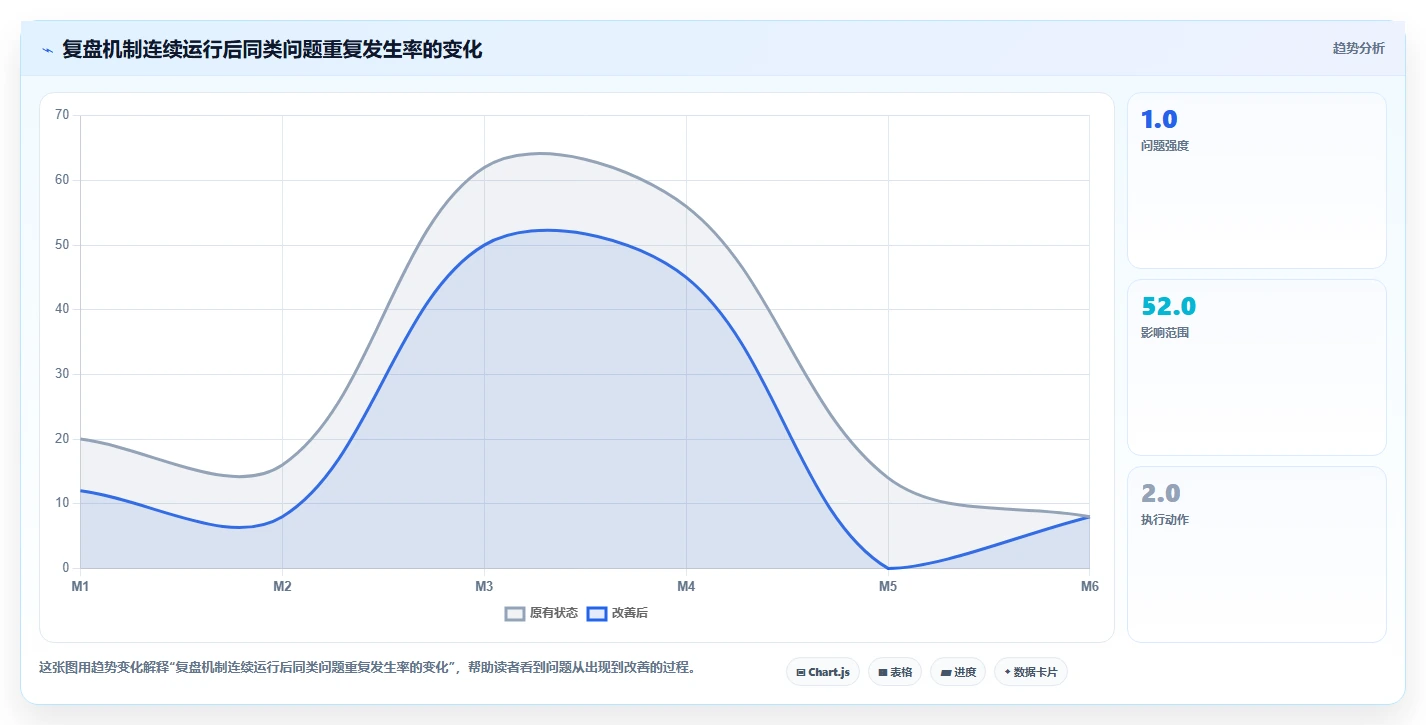Image resolution: width=1426 pixels, height=725 pixels.
Task: Click the 50 y-axis tick label
Action: [x=62, y=245]
